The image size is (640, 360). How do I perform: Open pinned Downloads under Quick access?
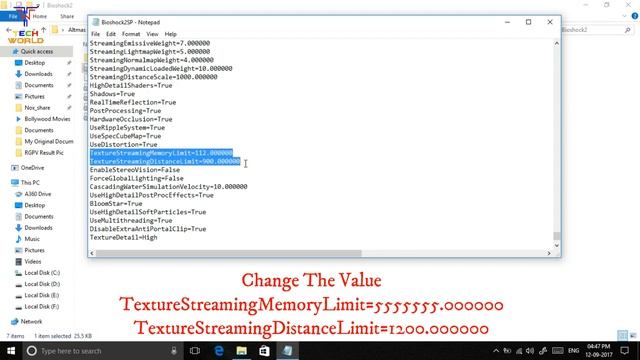pyautogui.click(x=38, y=74)
